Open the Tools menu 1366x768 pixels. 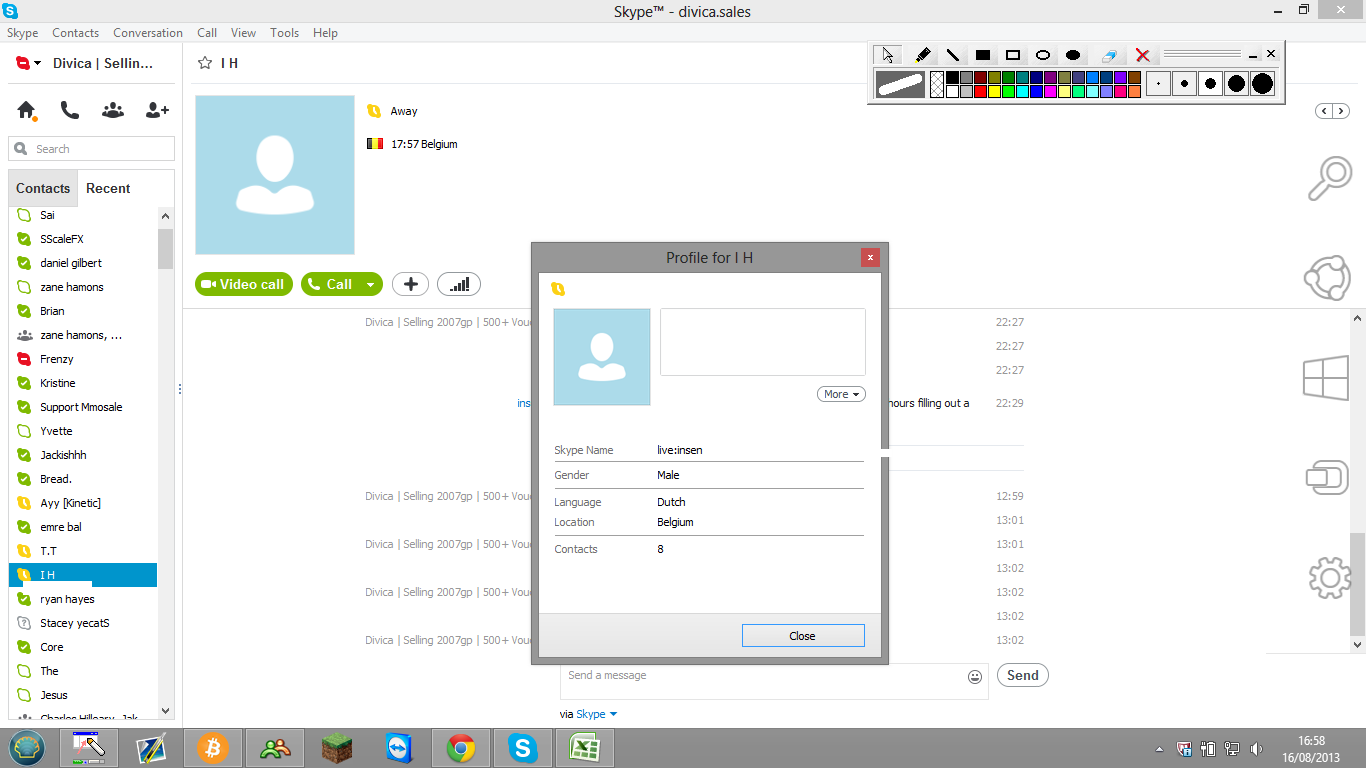click(285, 33)
